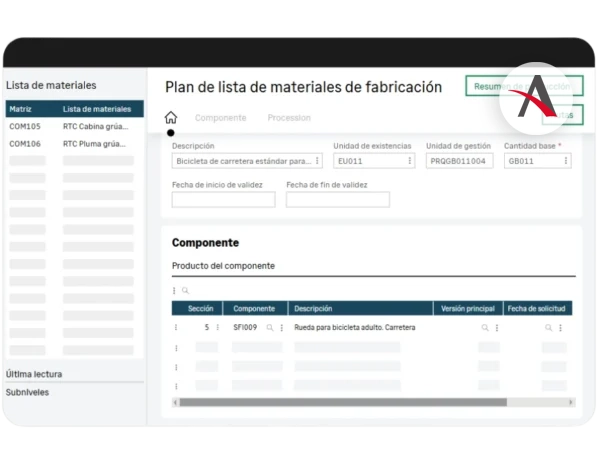
Task: Switch to the Procession tab
Action: [x=289, y=118]
